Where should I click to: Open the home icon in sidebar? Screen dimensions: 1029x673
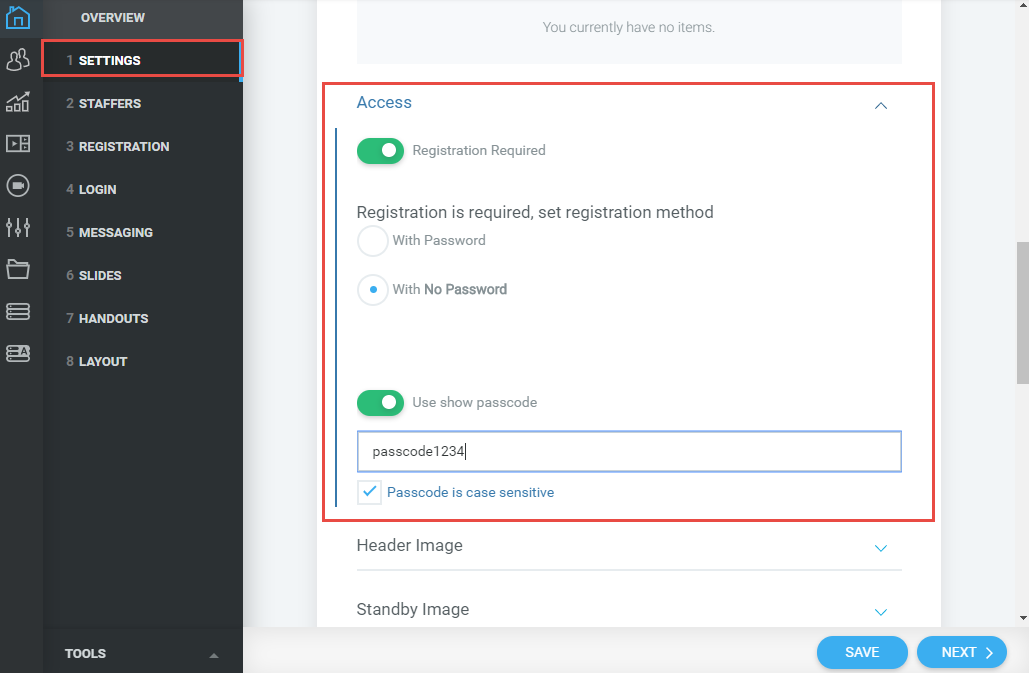click(x=18, y=17)
